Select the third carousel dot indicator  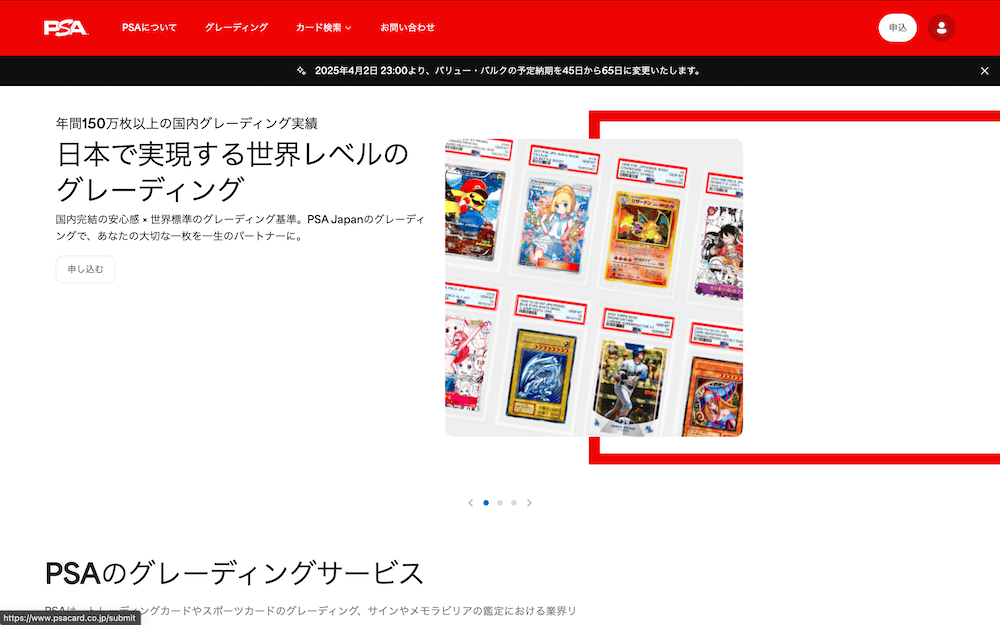pos(514,503)
